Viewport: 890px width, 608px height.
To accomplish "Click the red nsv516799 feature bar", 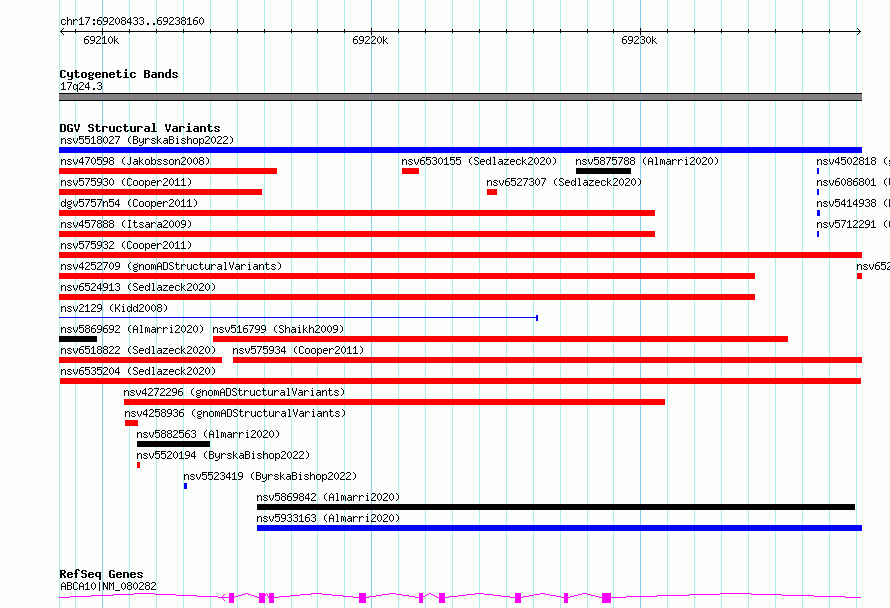I will (x=500, y=339).
